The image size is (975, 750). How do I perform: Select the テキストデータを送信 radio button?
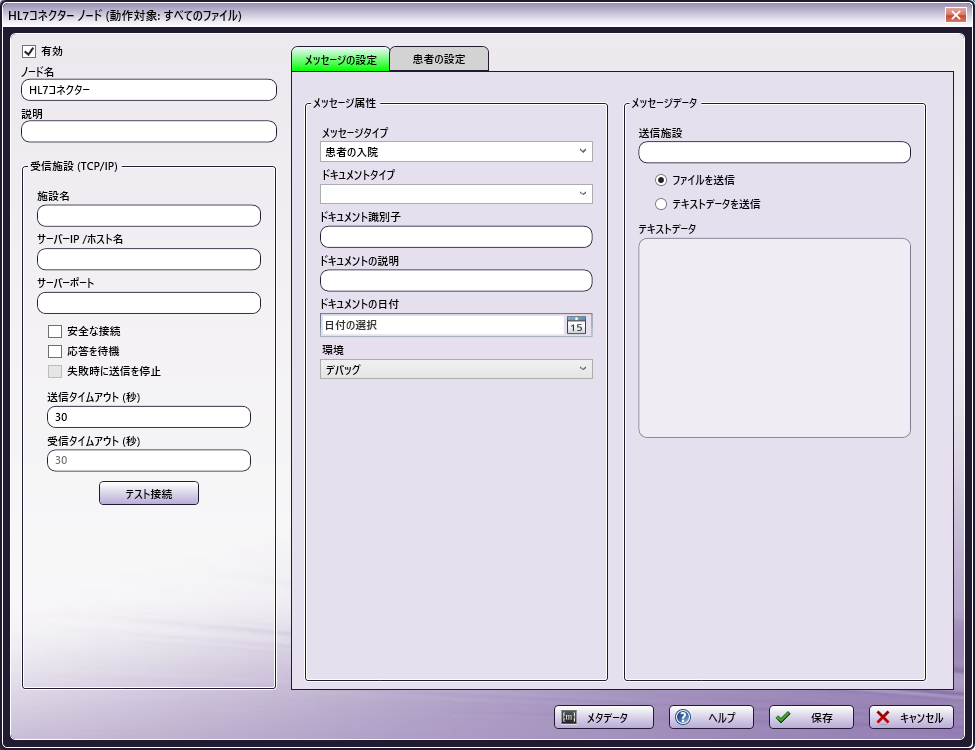pyautogui.click(x=661, y=204)
